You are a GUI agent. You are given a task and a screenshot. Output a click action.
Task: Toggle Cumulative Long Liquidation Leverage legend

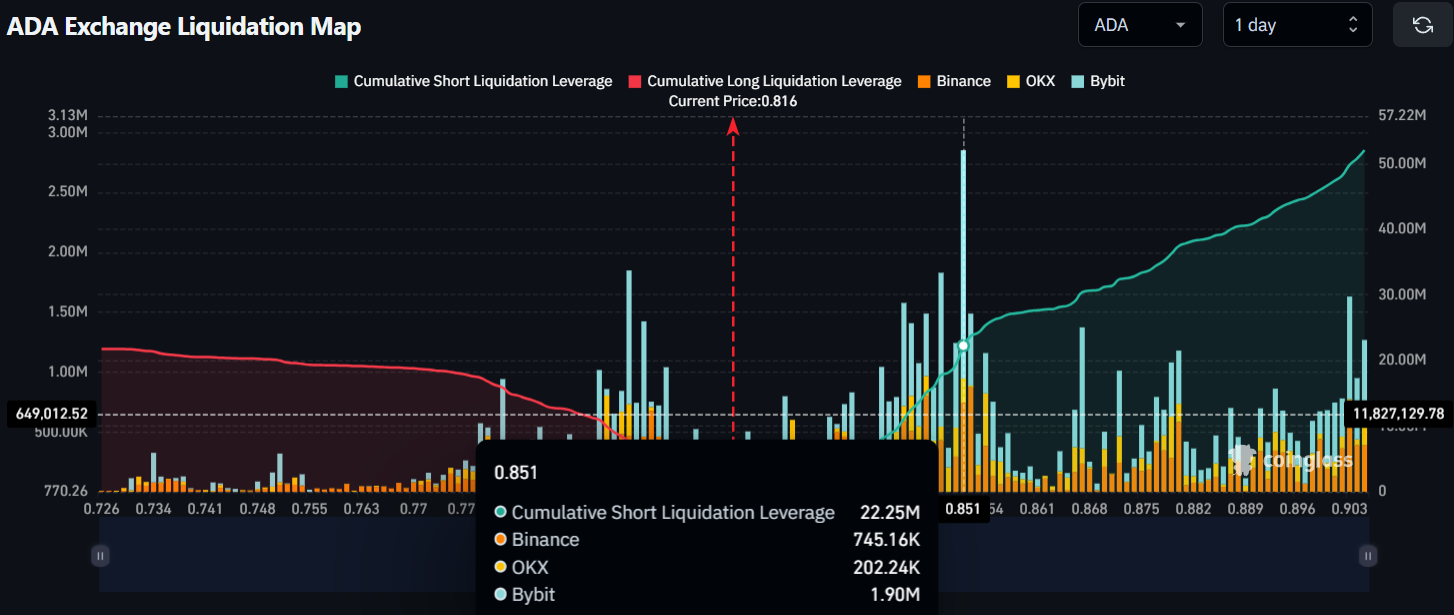pos(765,81)
